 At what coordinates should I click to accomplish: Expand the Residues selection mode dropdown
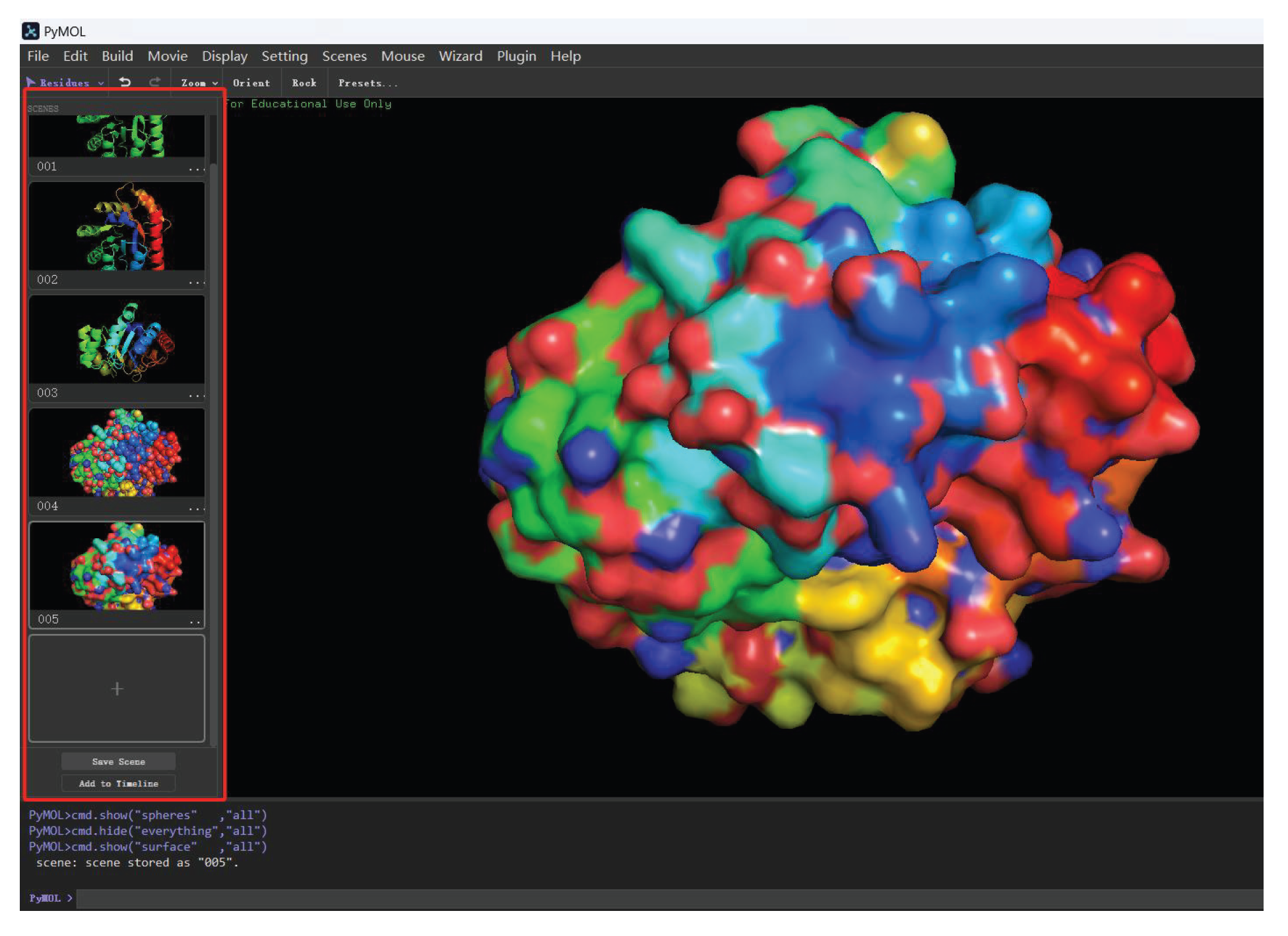tap(65, 83)
